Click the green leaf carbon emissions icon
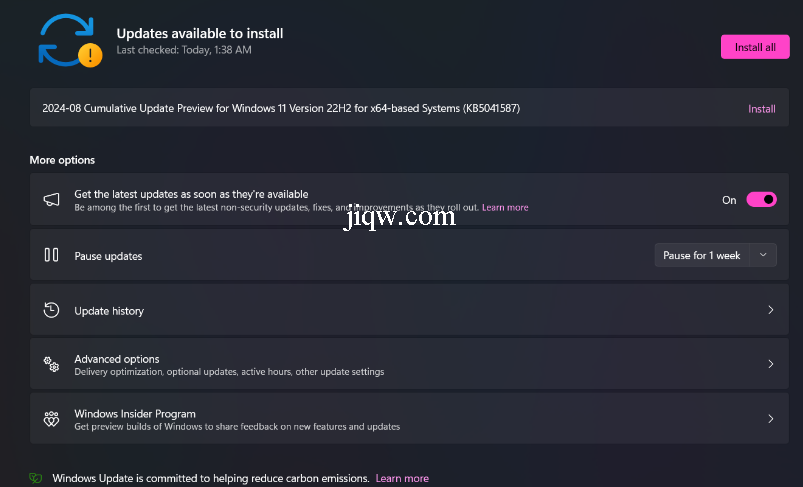The width and height of the screenshot is (803, 487). tap(36, 479)
